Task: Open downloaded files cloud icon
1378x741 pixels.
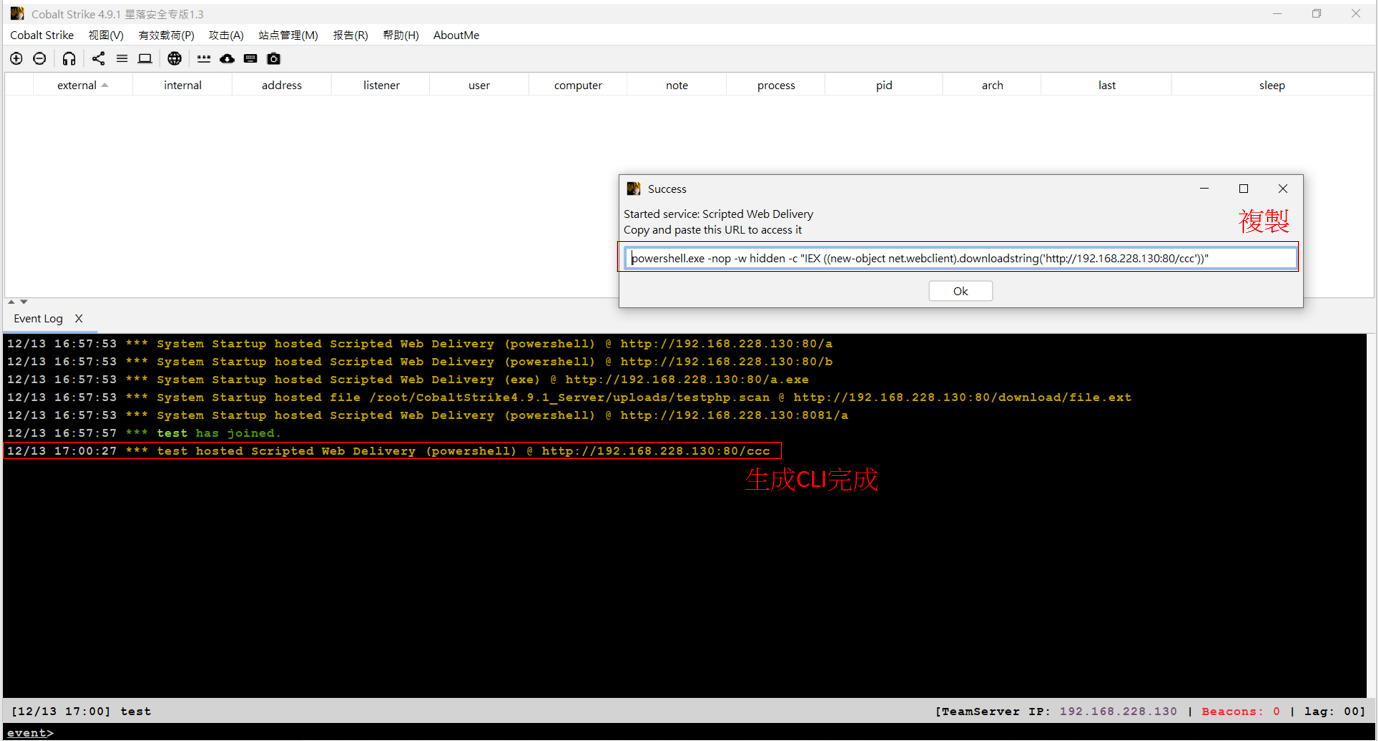Action: pyautogui.click(x=227, y=59)
